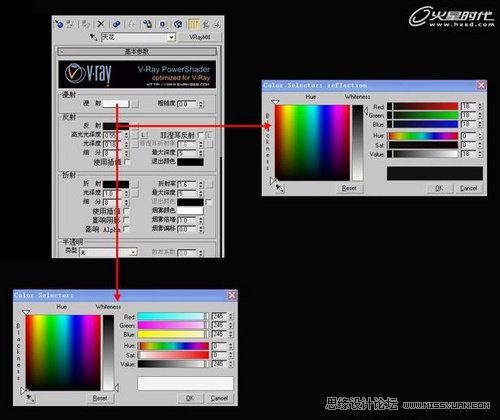The image size is (500, 420).
Task: Click hue field in reflection Color Selector
Action: [x=312, y=143]
